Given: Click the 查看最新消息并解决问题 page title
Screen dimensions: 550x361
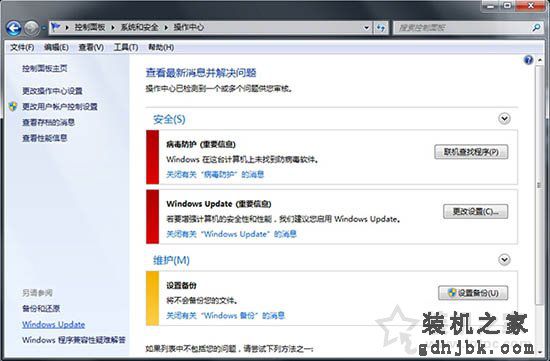Looking at the screenshot, I should pos(201,73).
